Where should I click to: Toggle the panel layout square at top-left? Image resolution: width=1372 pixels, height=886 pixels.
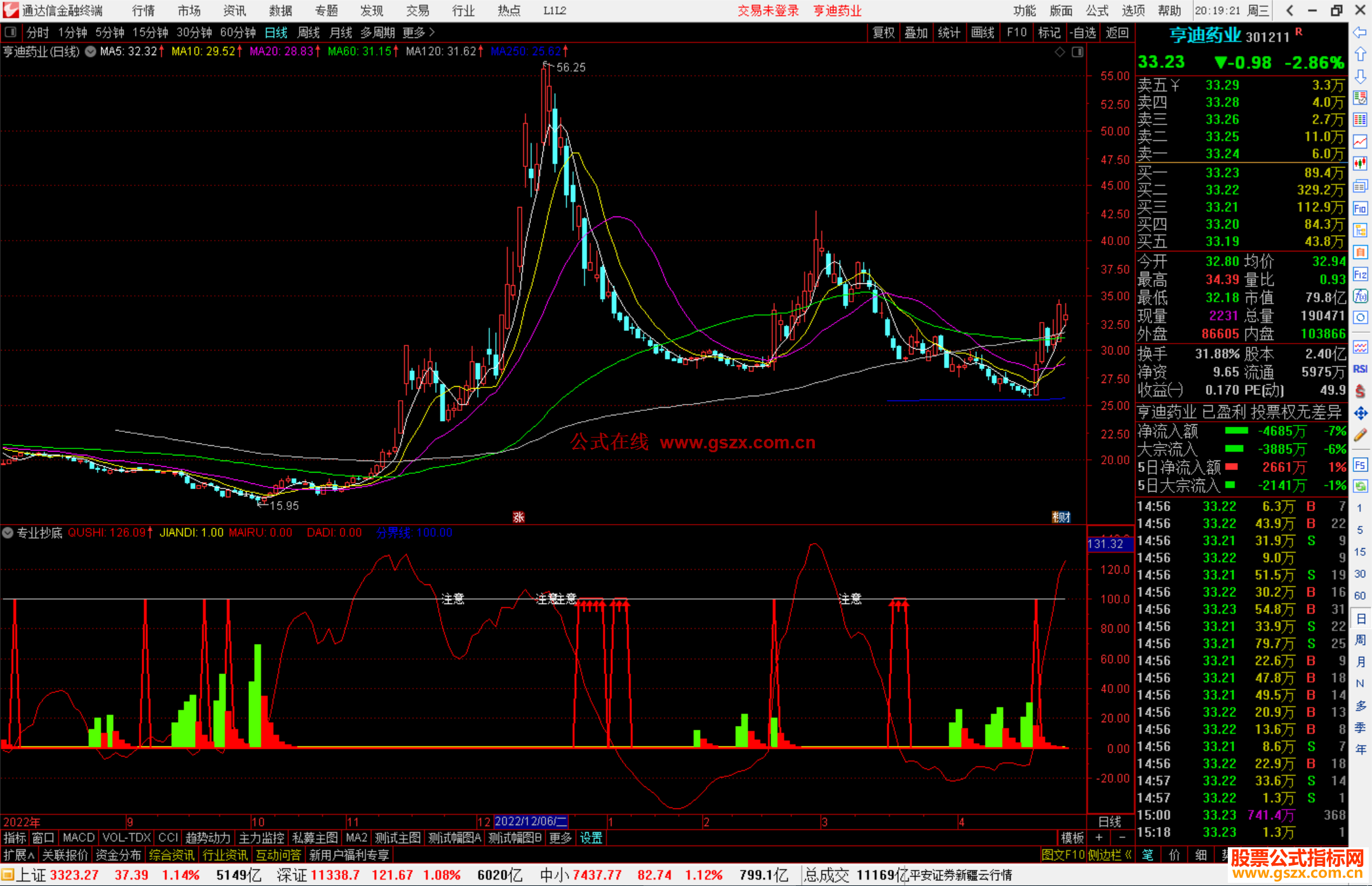click(10, 32)
